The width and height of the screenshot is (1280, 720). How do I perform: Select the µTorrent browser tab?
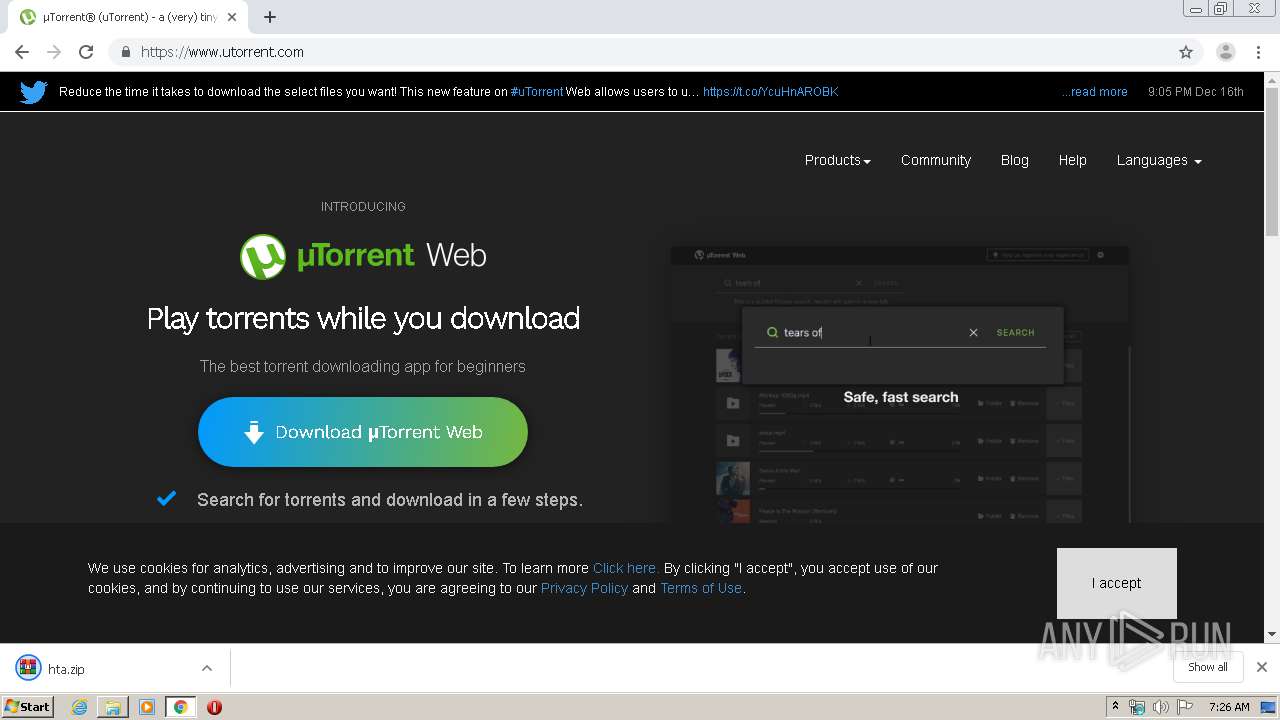coord(130,17)
